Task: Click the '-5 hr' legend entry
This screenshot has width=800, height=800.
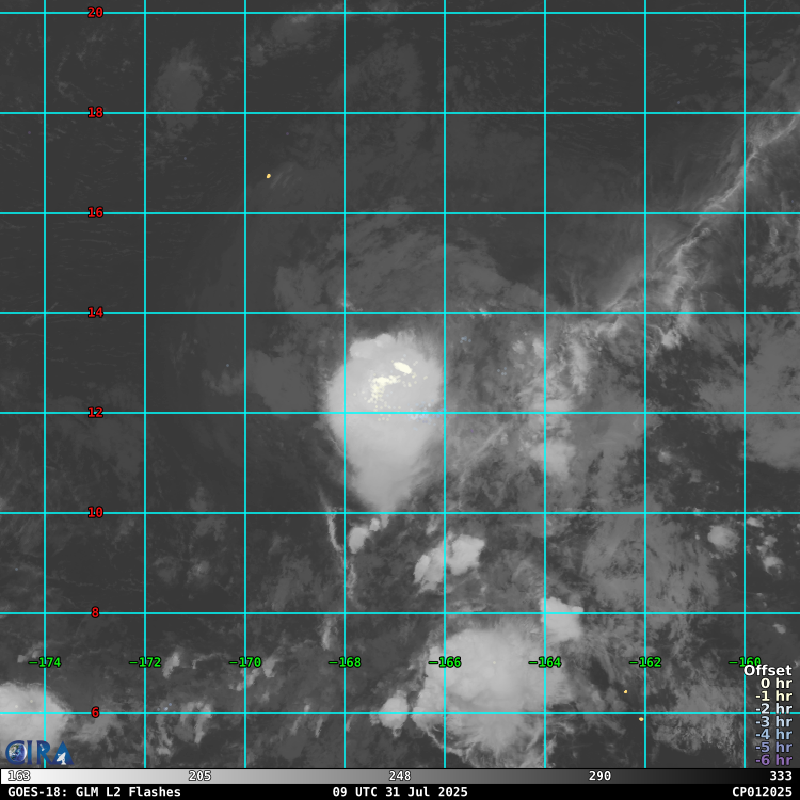Action: coord(773,747)
